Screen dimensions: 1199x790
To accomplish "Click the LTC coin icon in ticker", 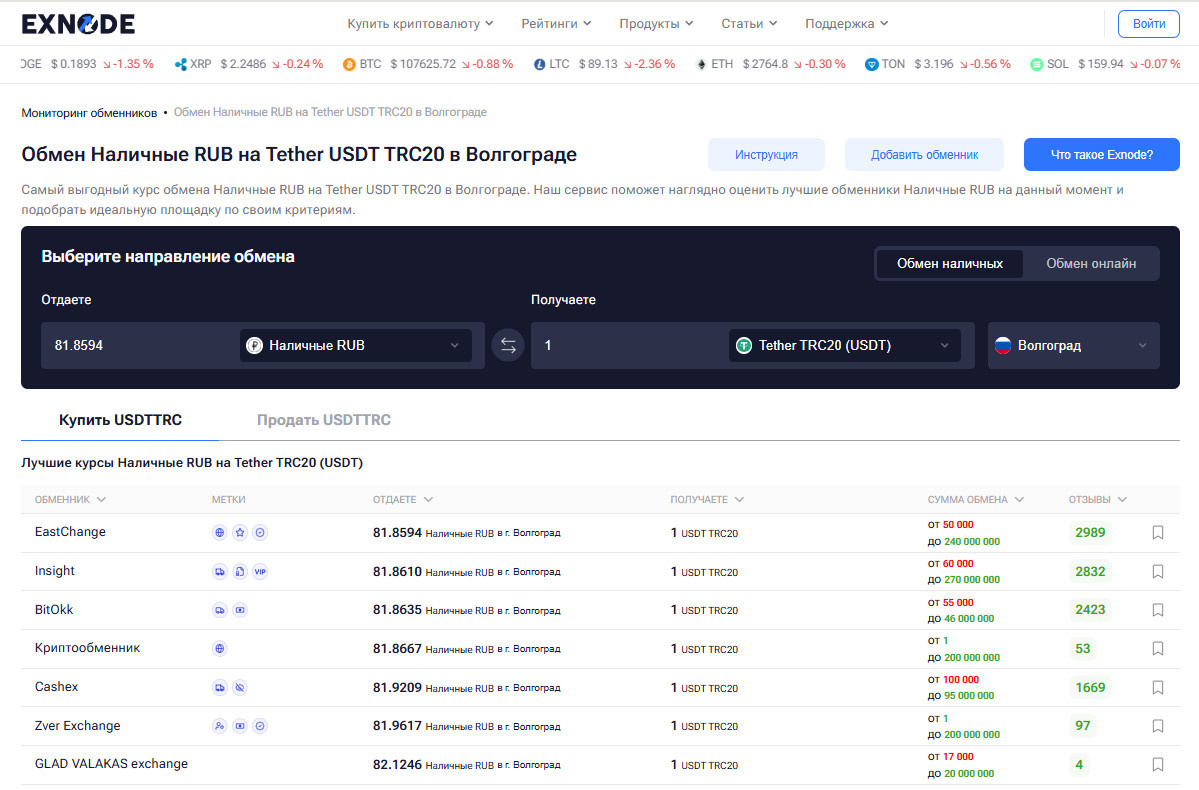I will 540,64.
